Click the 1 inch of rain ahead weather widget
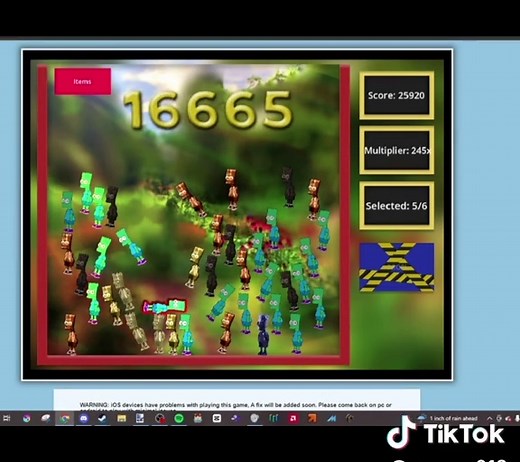 (x=447, y=418)
